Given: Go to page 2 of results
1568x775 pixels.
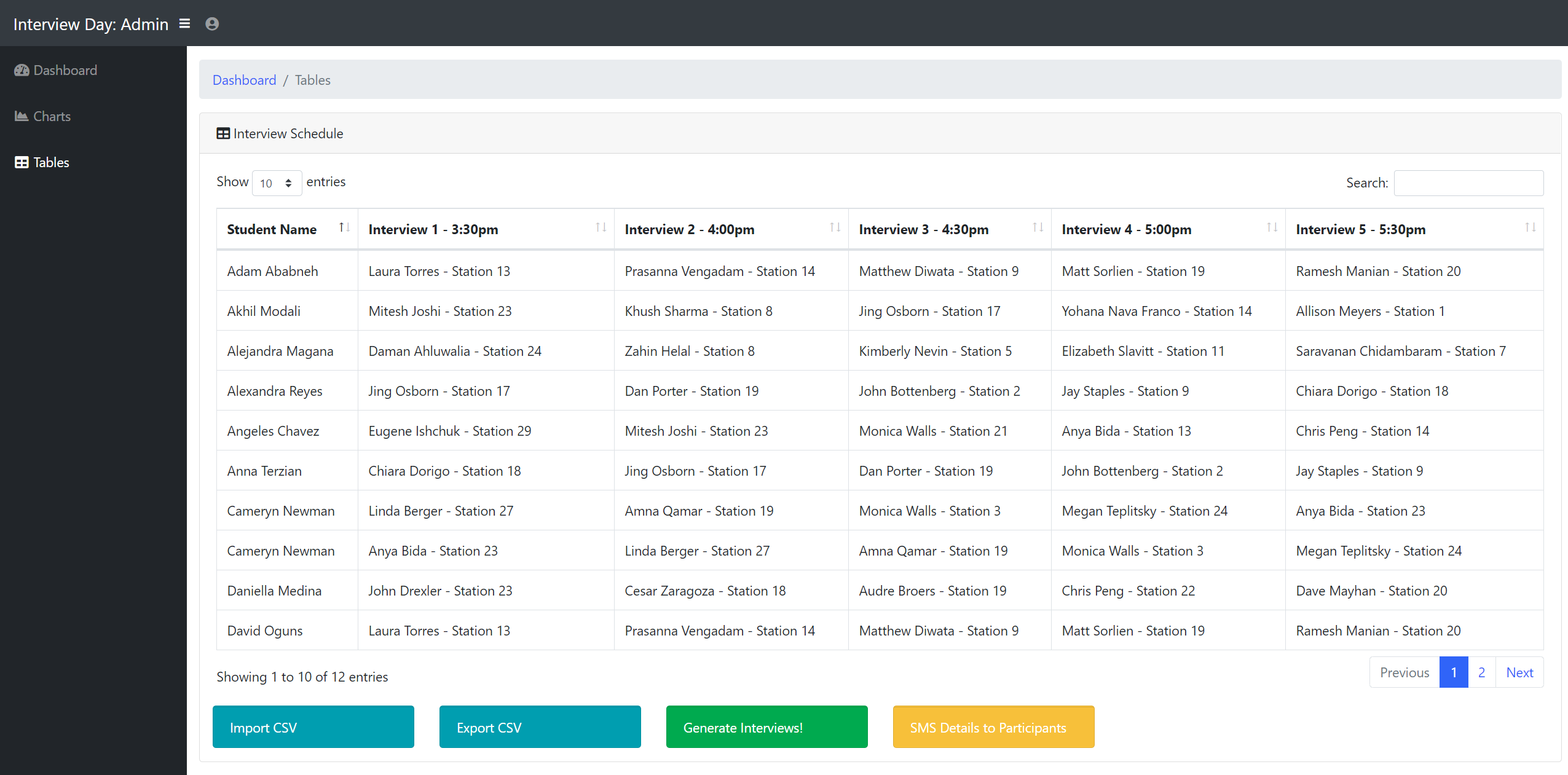Looking at the screenshot, I should [x=1481, y=672].
